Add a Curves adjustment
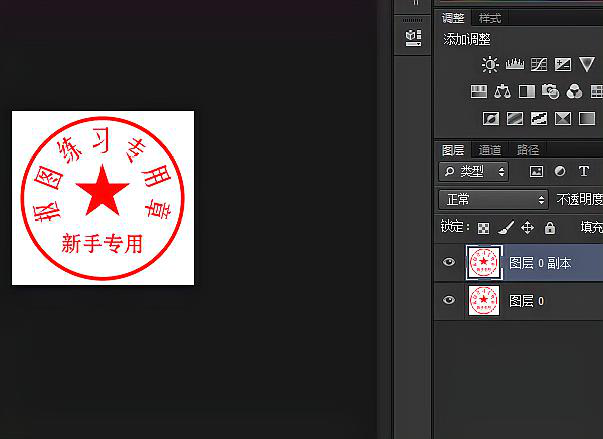Viewport: 603px width, 439px height. click(x=539, y=65)
